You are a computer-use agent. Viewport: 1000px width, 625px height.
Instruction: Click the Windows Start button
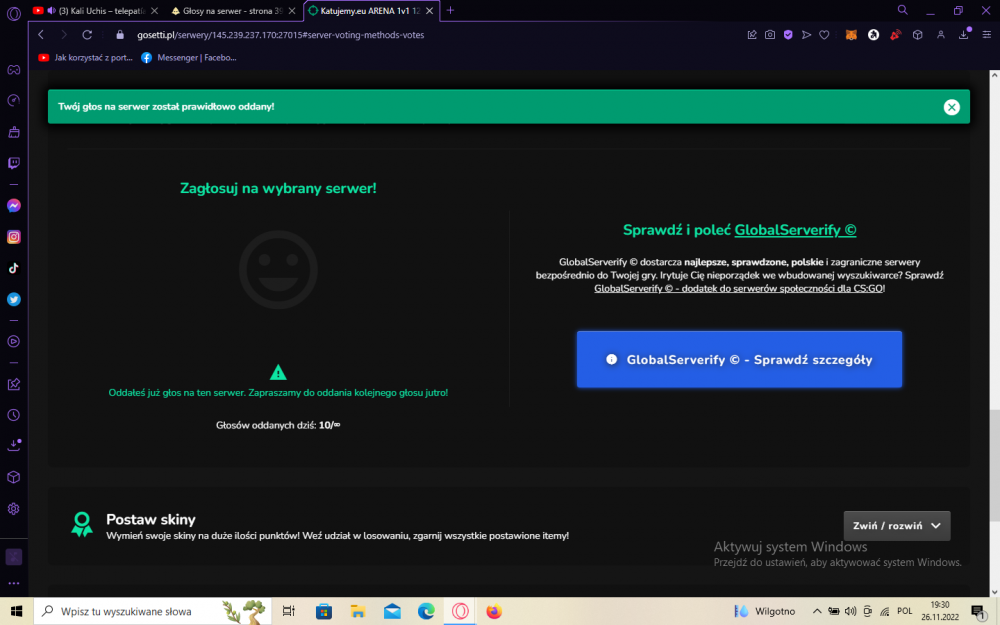tap(17, 611)
